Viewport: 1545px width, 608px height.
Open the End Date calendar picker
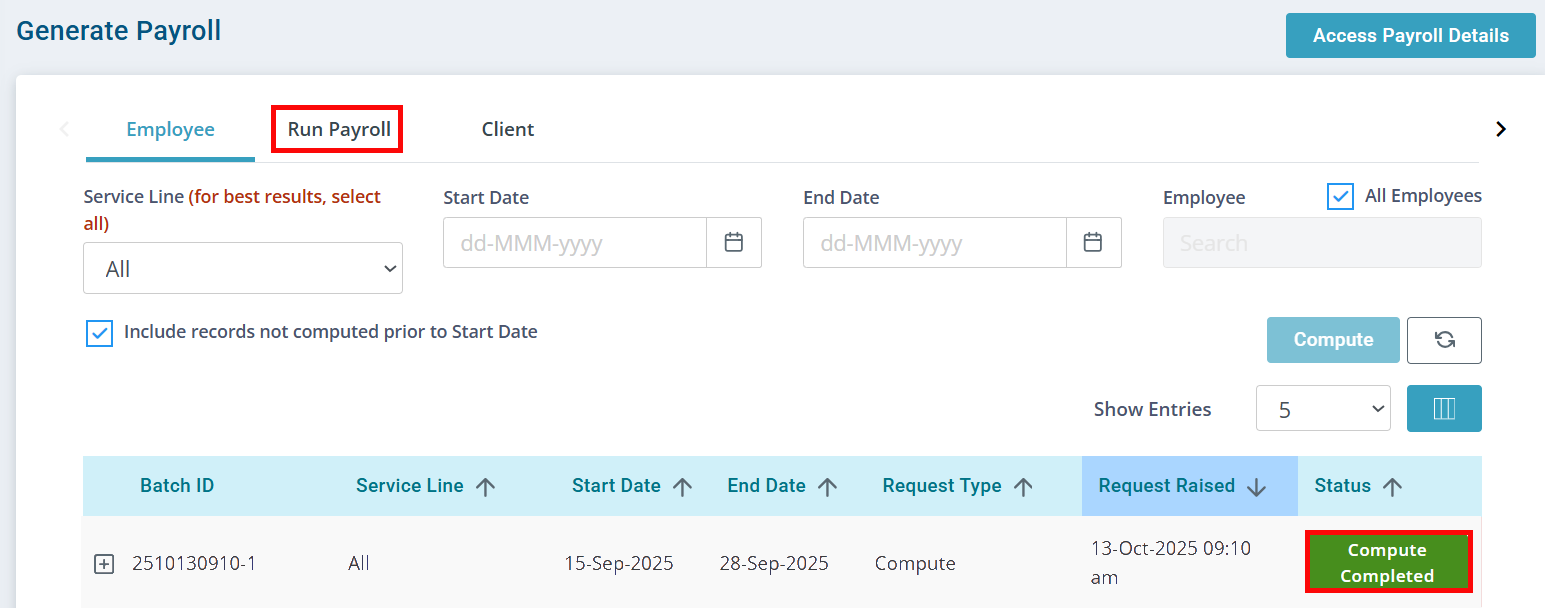click(x=1093, y=243)
